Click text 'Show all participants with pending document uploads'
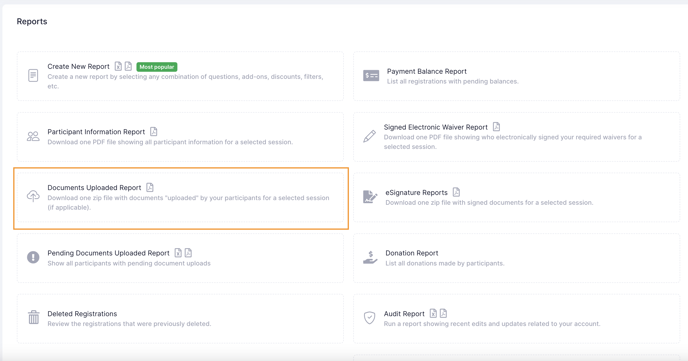 129,264
